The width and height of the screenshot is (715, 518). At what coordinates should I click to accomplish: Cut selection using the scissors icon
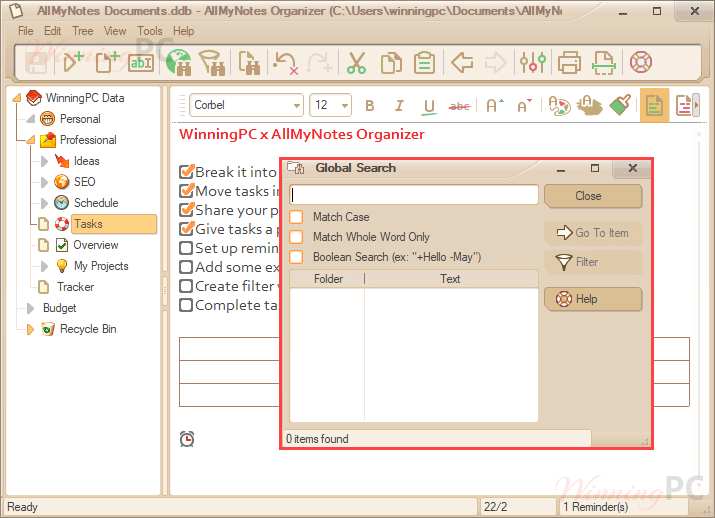[356, 62]
